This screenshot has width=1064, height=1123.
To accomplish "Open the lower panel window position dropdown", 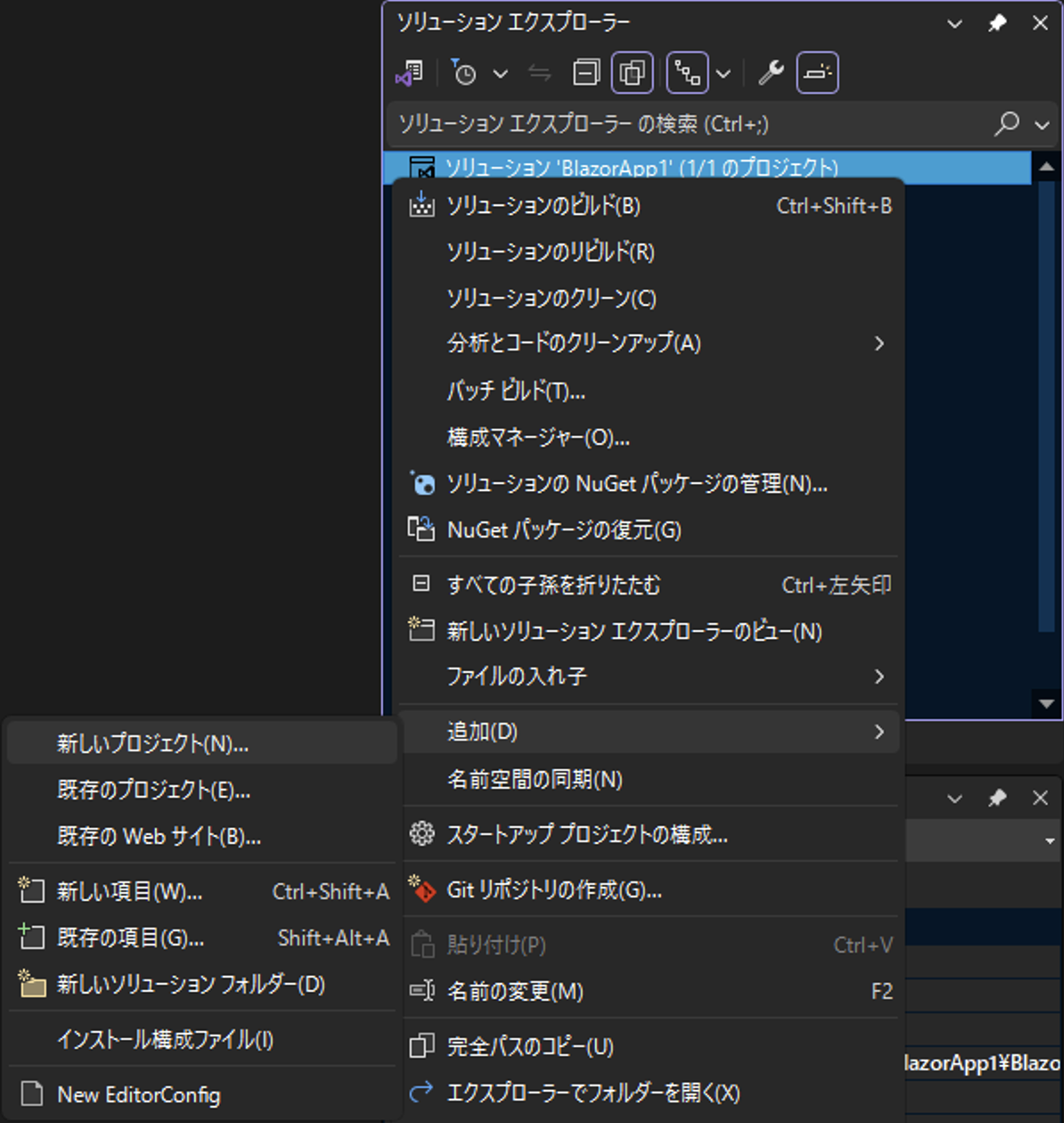I will coord(954,799).
